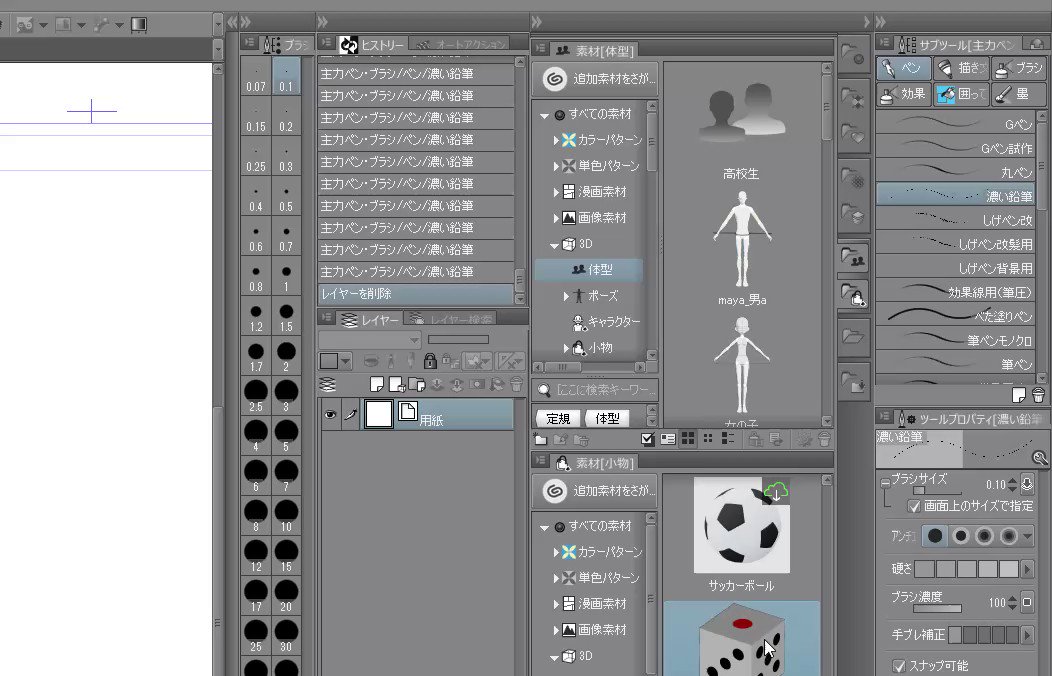Collapse すべての素材 tree in 体型 panel
Image resolution: width=1052 pixels, height=676 pixels.
[545, 115]
